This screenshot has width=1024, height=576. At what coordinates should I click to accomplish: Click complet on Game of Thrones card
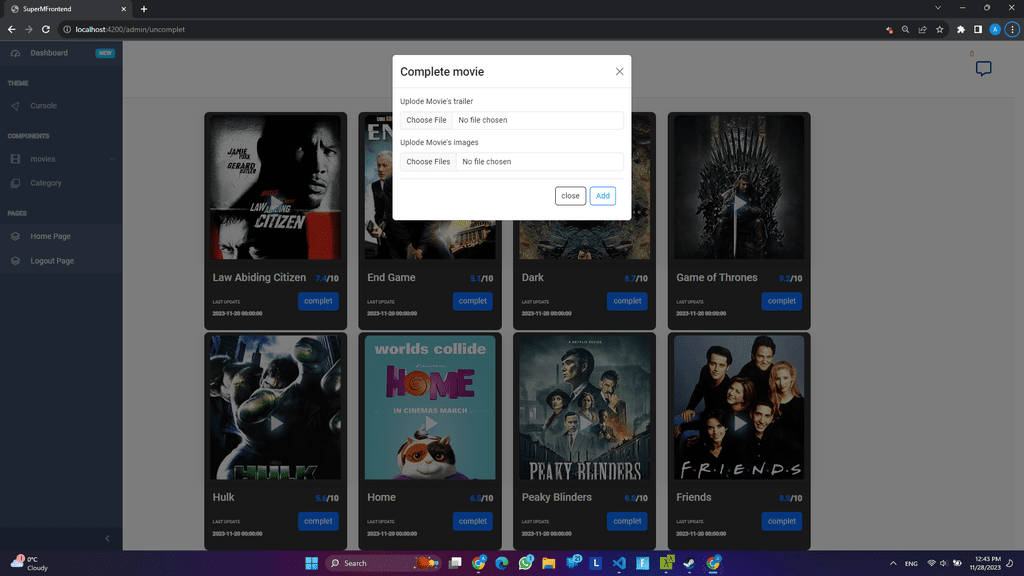(x=781, y=301)
